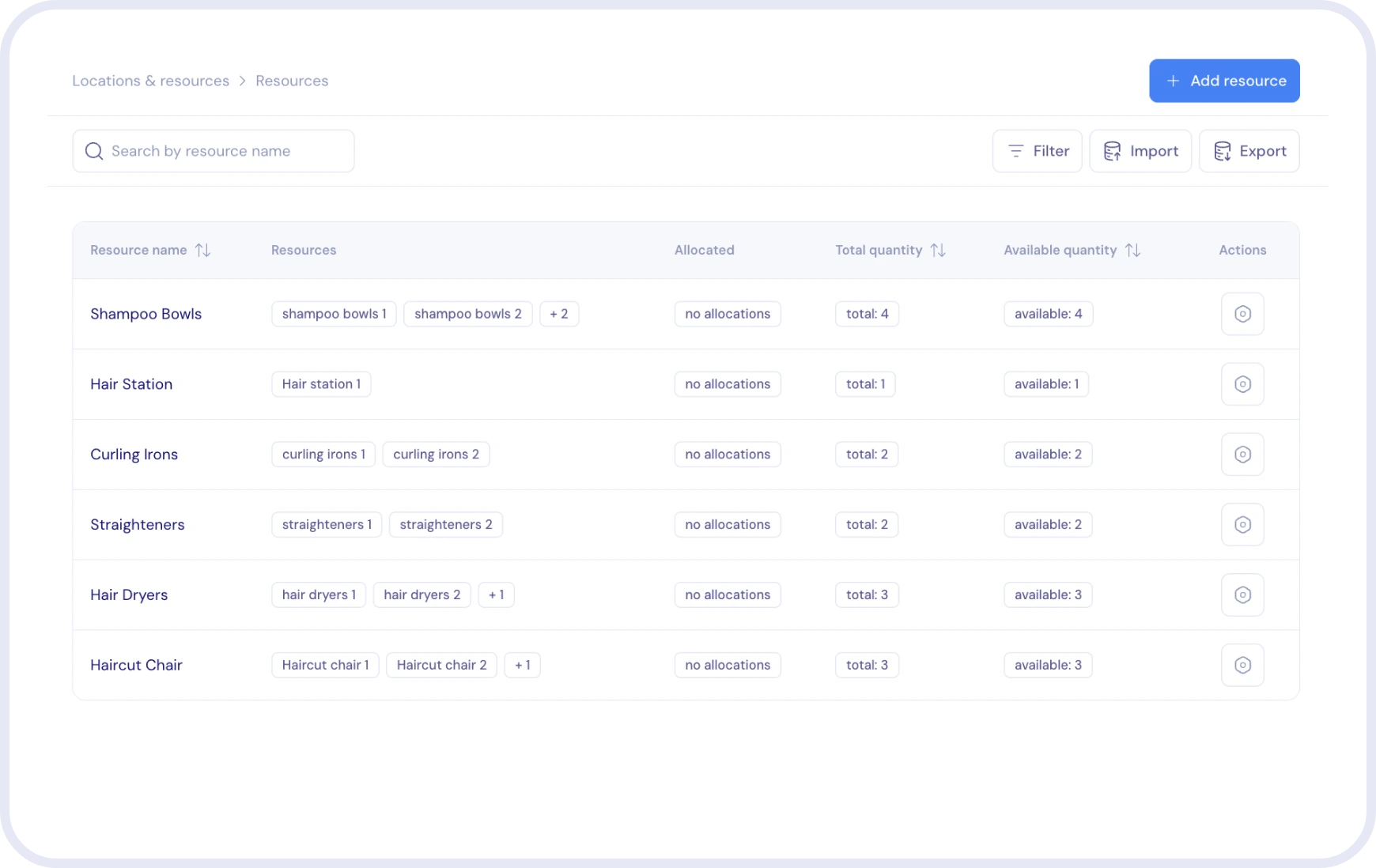Open actions settings for Hair Station
Screen dimensions: 1376x868
tap(1242, 383)
